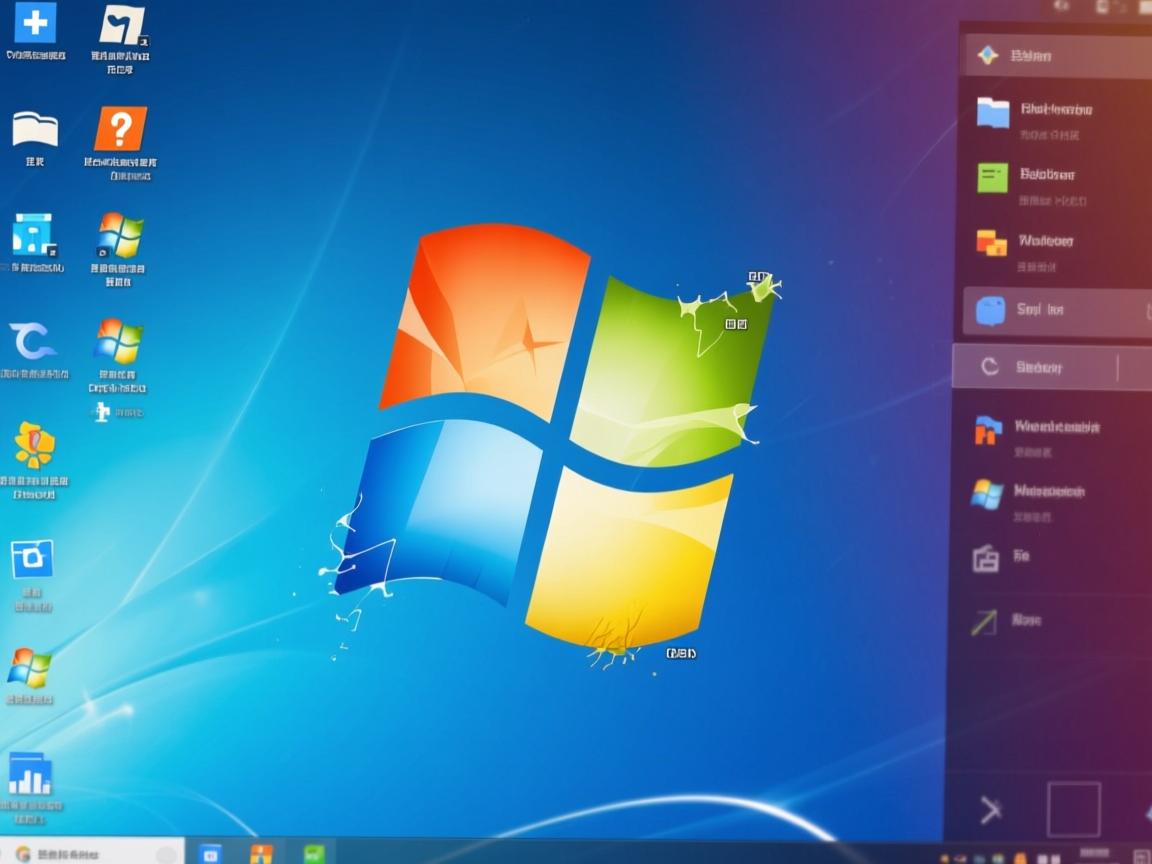Click the empty square button at panel bottom
The image size is (1152, 864).
1074,809
